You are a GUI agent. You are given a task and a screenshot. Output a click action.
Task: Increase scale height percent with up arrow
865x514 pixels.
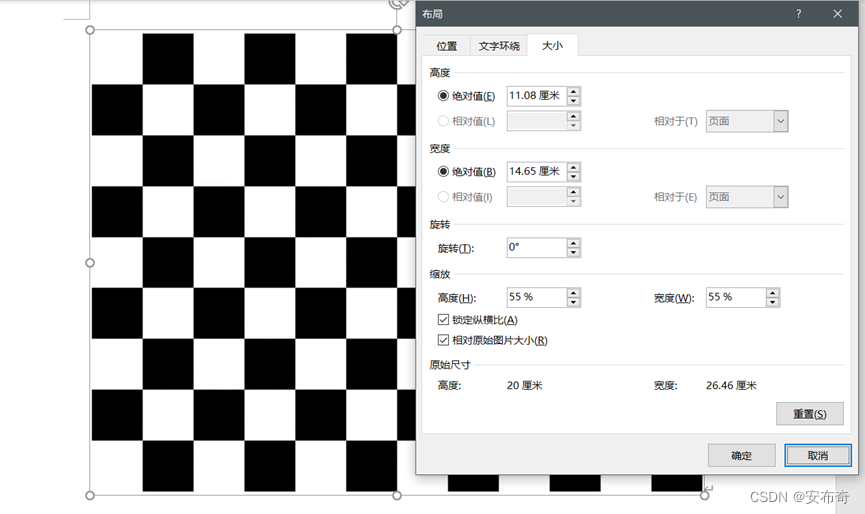click(574, 293)
